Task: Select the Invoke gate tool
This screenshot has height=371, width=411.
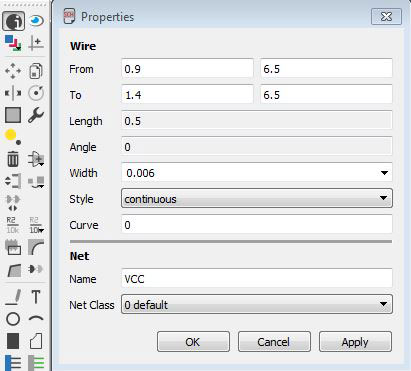Action: 36,269
